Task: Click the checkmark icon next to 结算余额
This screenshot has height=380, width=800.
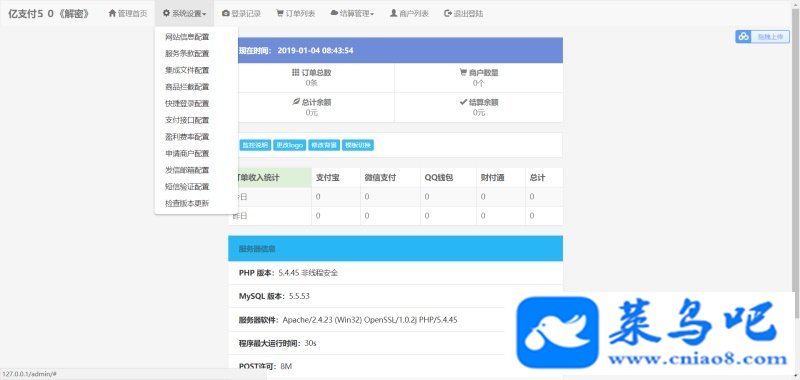Action: [x=463, y=102]
